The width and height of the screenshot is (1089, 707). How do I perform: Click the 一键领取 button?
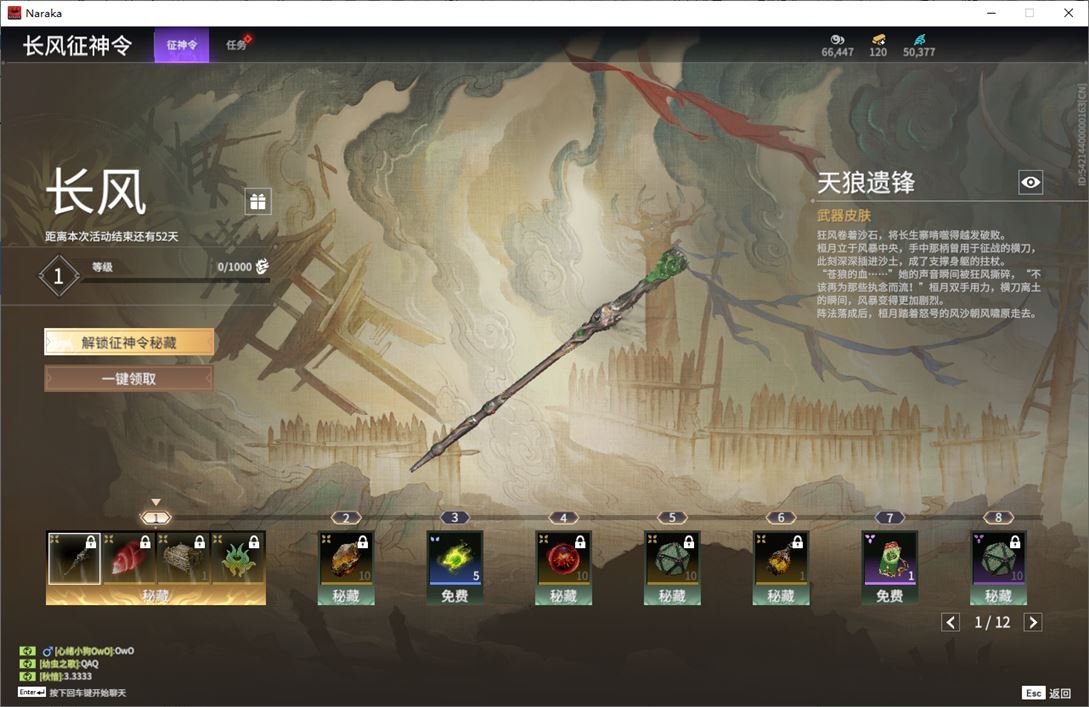pyautogui.click(x=129, y=379)
